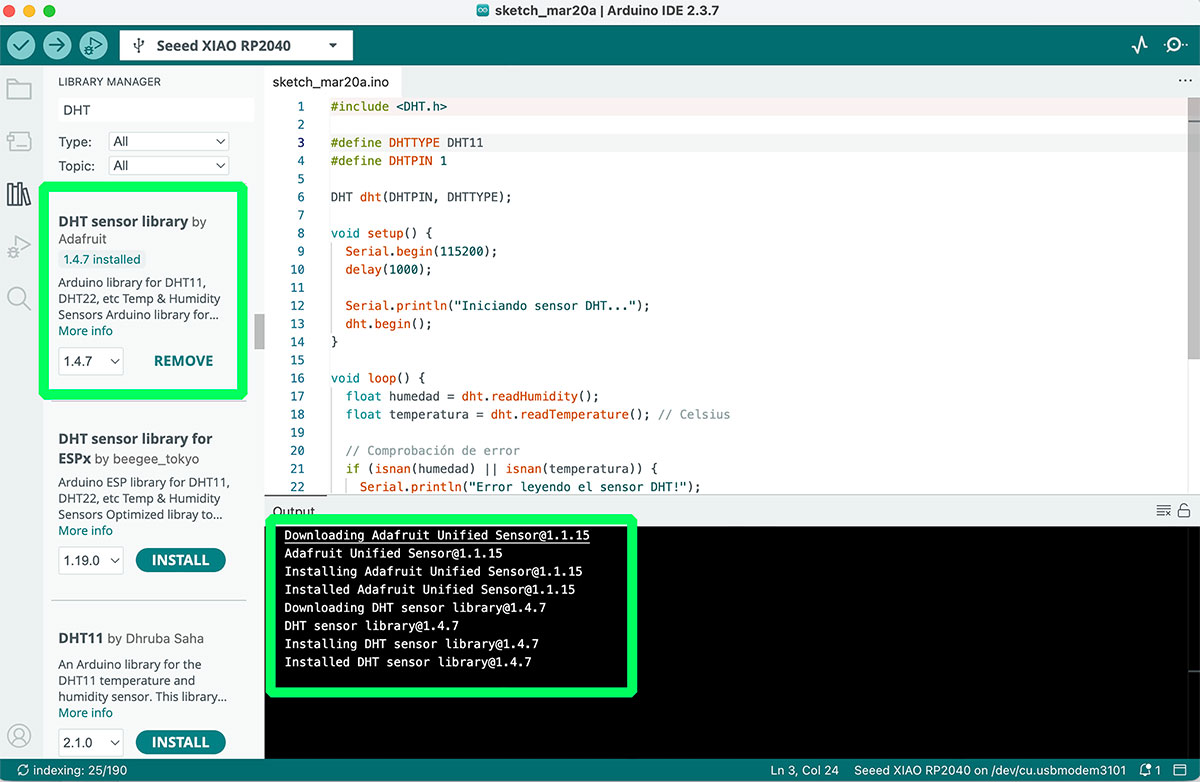Viewport: 1200px width, 782px height.
Task: Click the library search field containing DHT
Action: point(155,110)
